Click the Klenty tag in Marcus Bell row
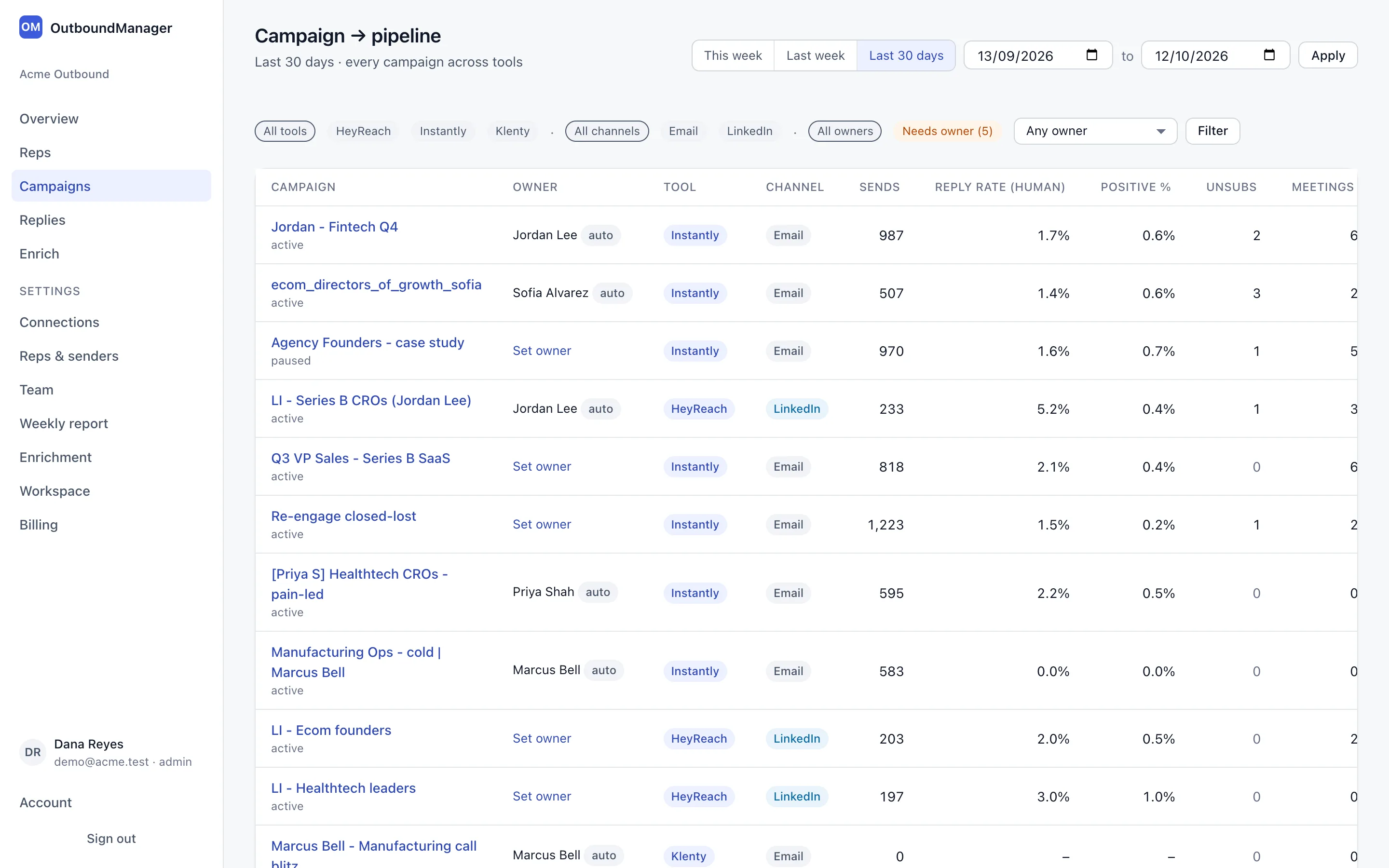The width and height of the screenshot is (1389, 868). (688, 856)
